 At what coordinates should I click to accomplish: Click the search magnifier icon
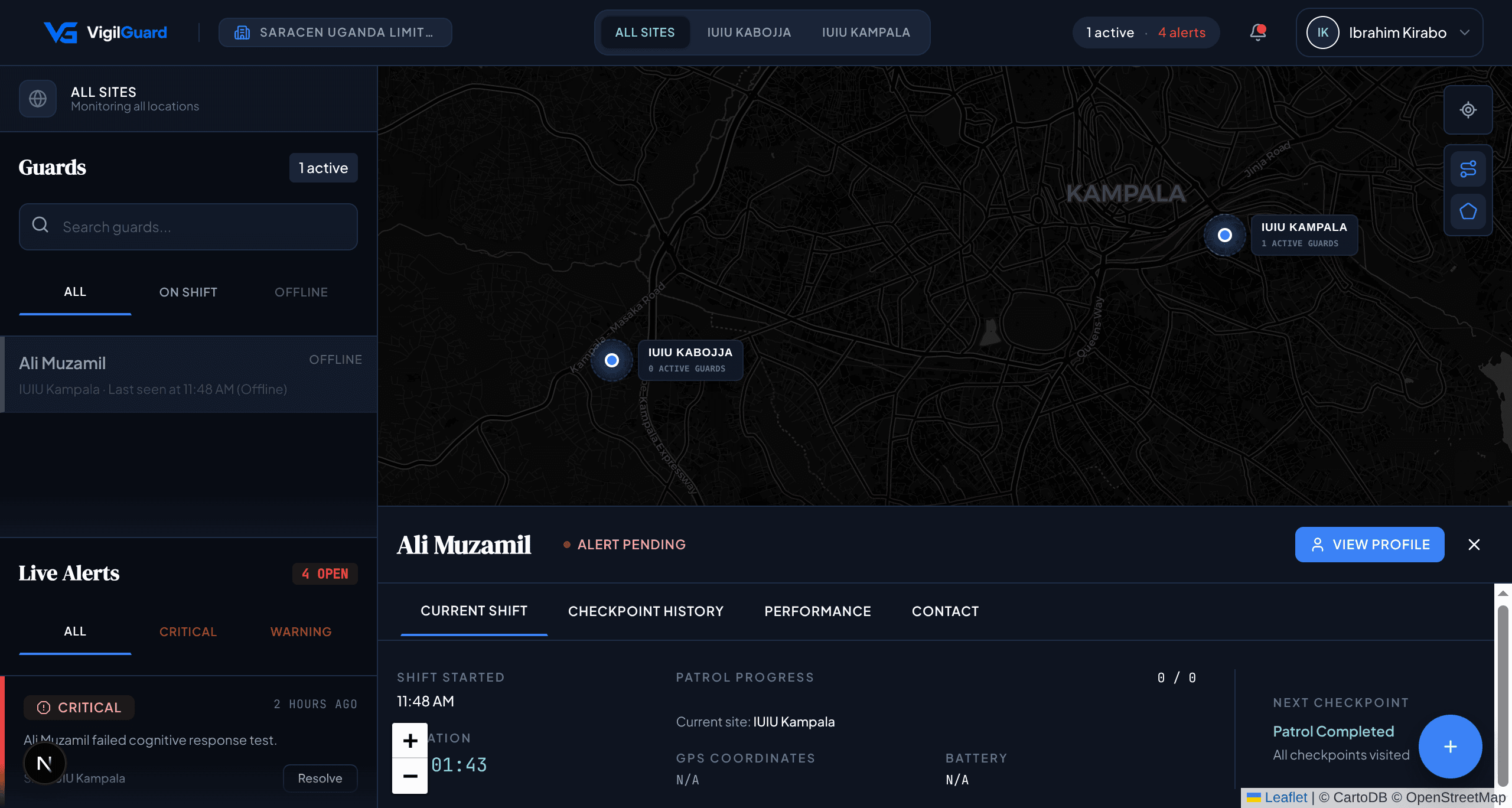[40, 225]
